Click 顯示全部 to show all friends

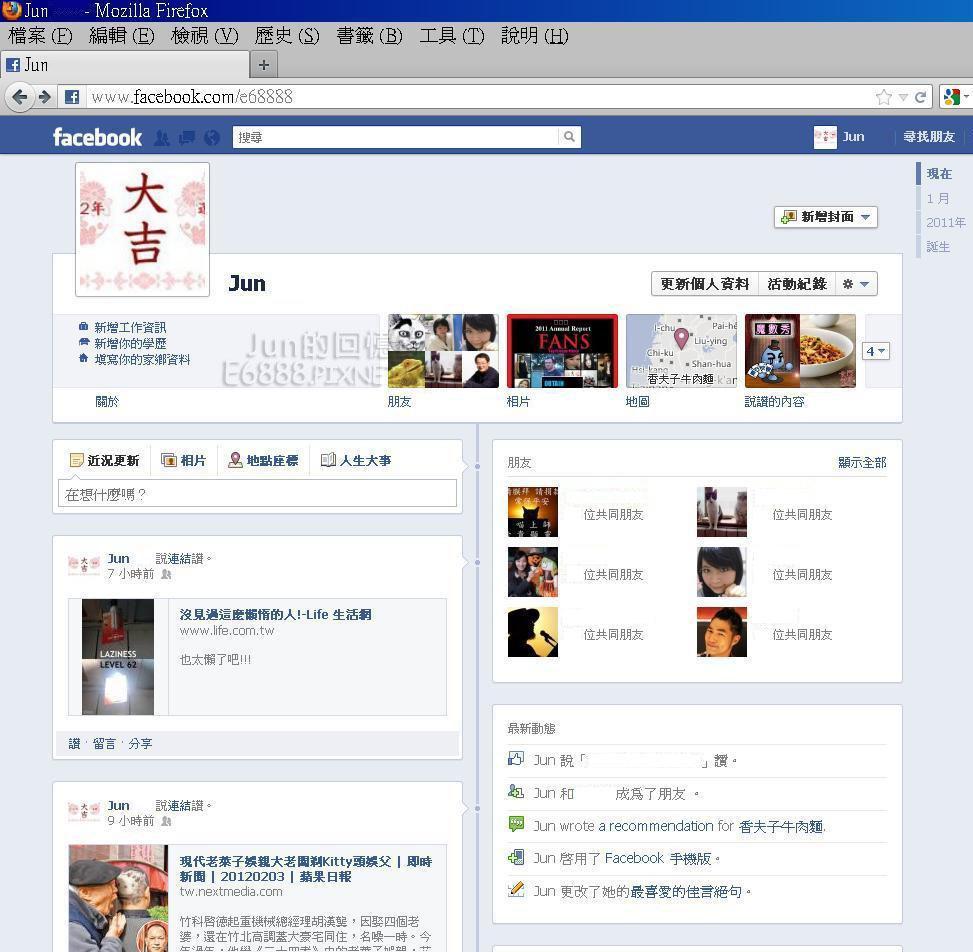click(x=861, y=462)
